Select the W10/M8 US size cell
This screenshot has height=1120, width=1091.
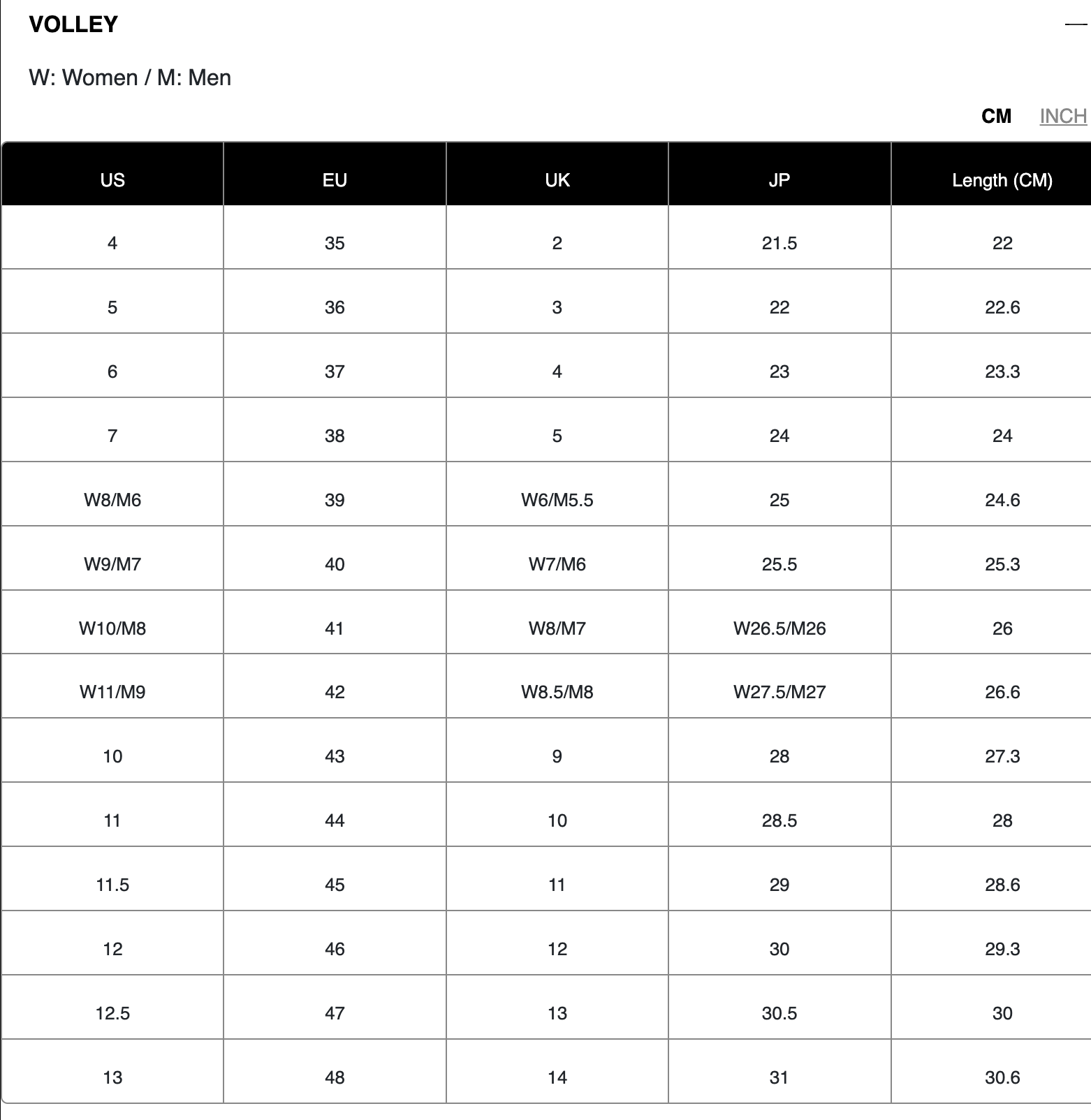112,628
